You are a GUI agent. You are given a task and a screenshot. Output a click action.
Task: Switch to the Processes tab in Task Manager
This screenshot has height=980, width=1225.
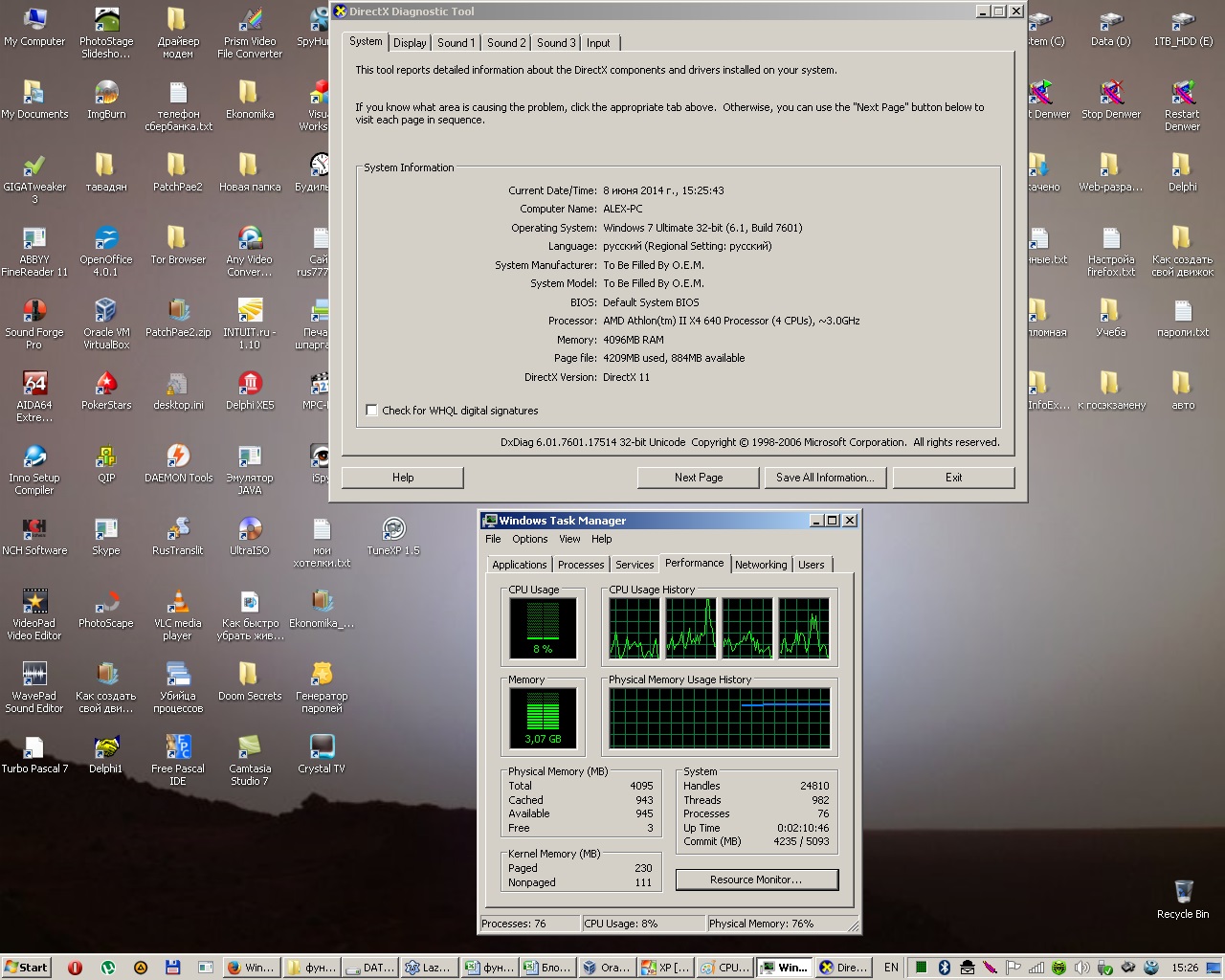(x=581, y=565)
